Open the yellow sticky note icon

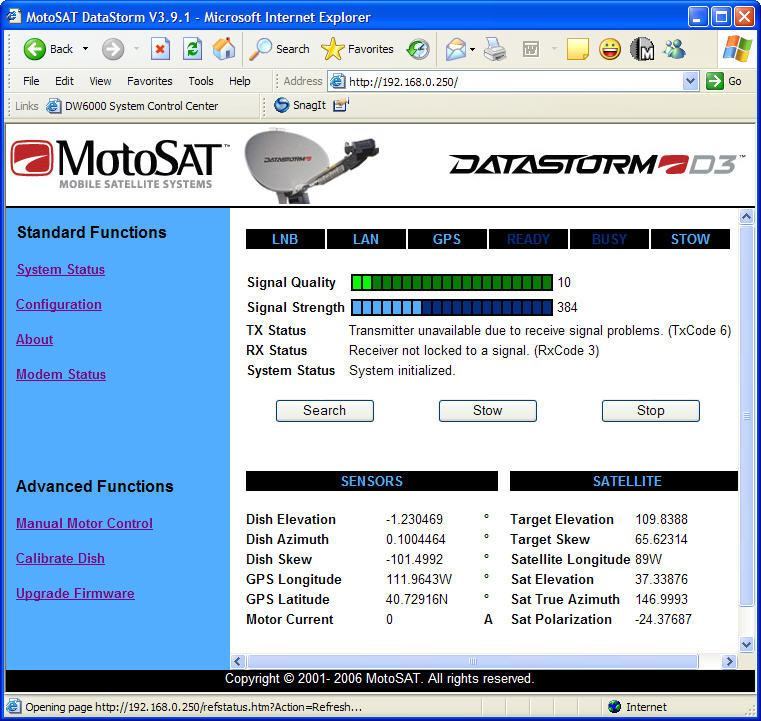pyautogui.click(x=578, y=49)
